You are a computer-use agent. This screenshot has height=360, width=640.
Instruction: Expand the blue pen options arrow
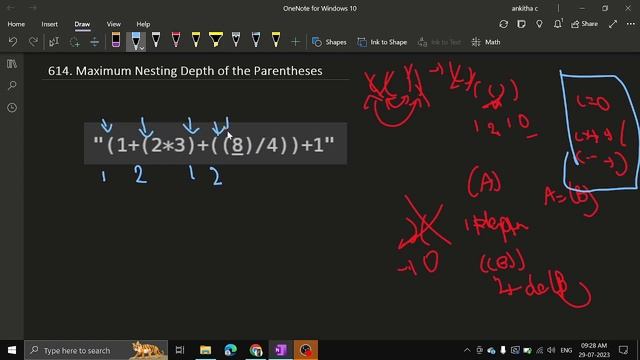(142, 48)
